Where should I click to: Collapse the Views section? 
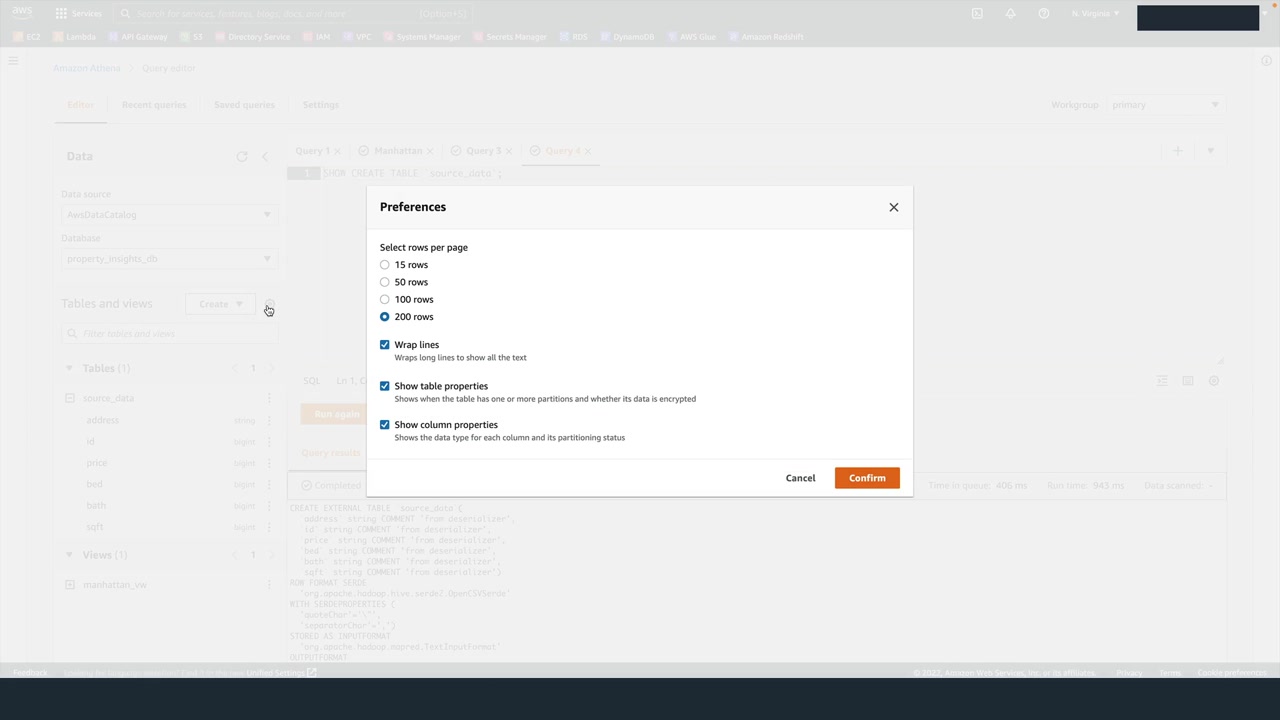[x=69, y=555]
